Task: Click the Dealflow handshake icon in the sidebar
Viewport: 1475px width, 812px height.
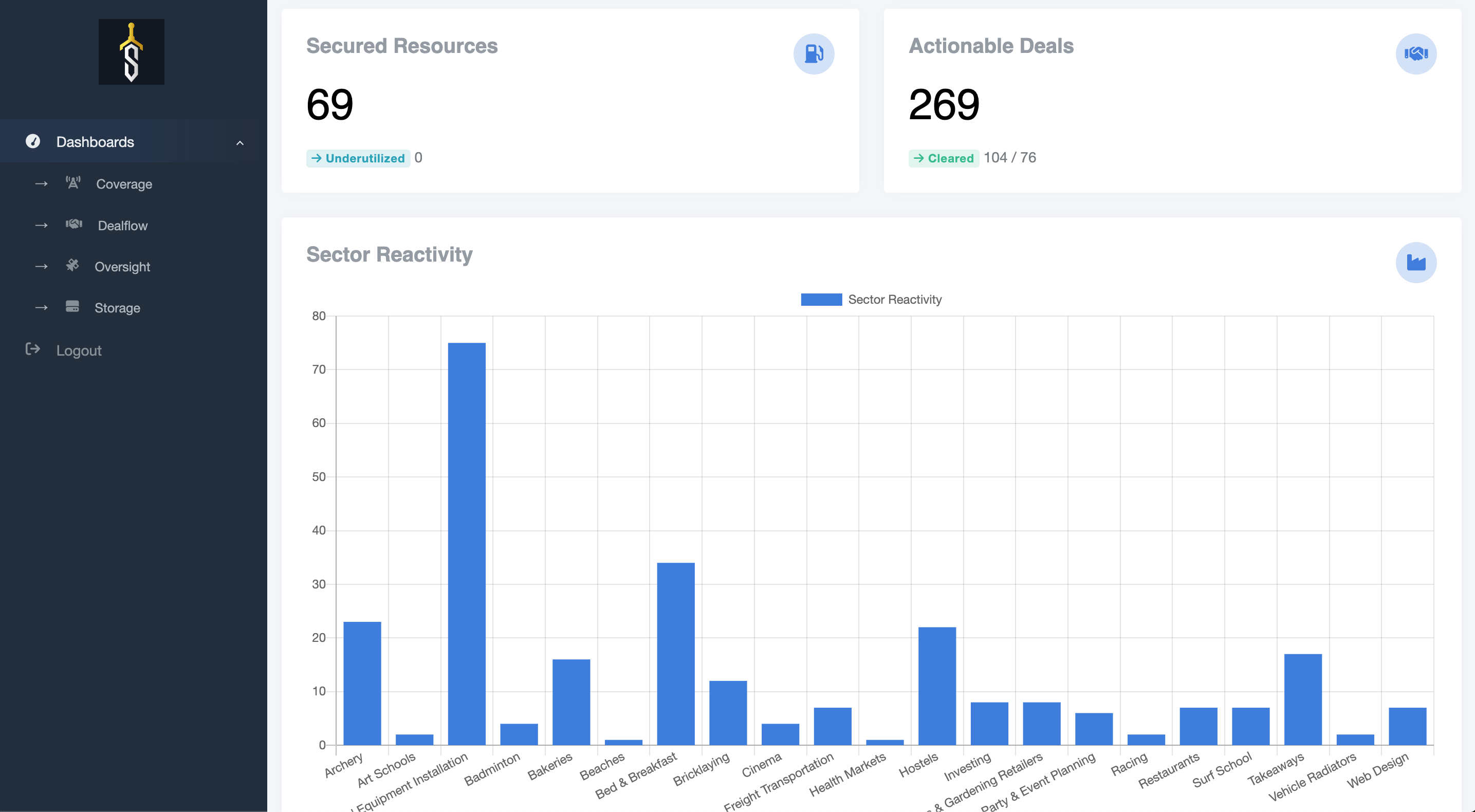Action: click(x=74, y=225)
